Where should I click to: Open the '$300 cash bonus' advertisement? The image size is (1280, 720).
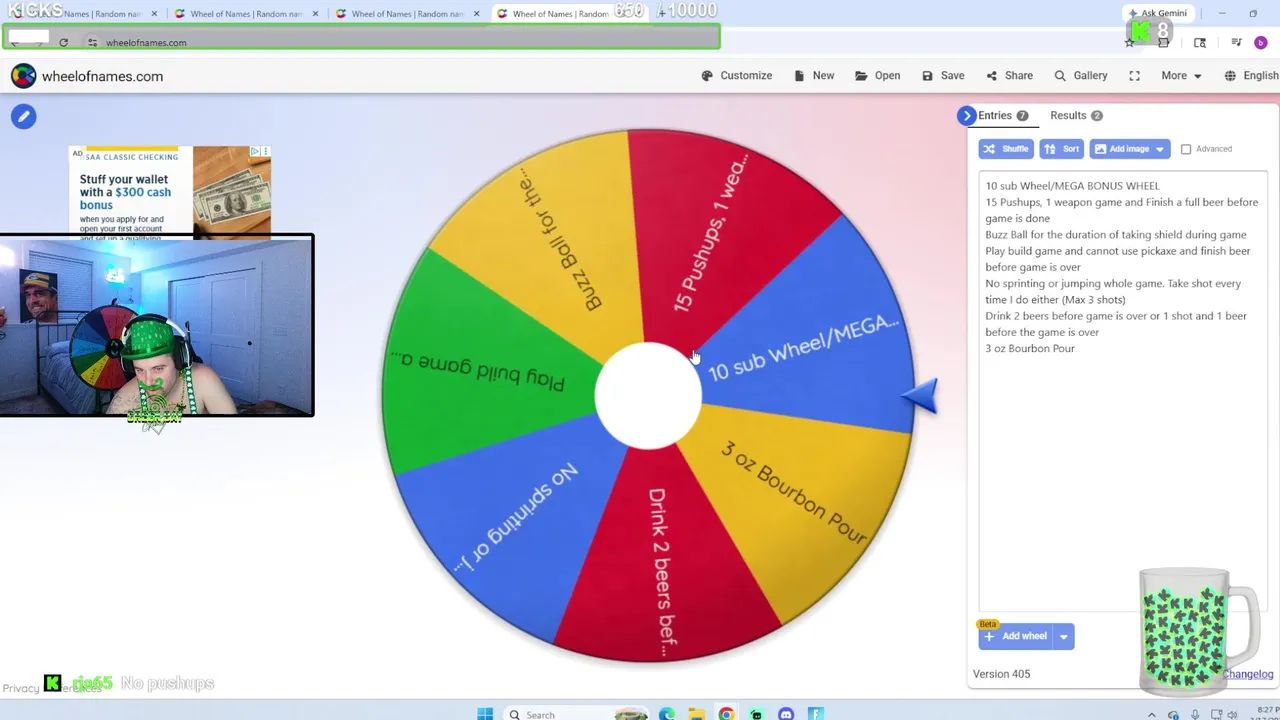click(x=170, y=192)
